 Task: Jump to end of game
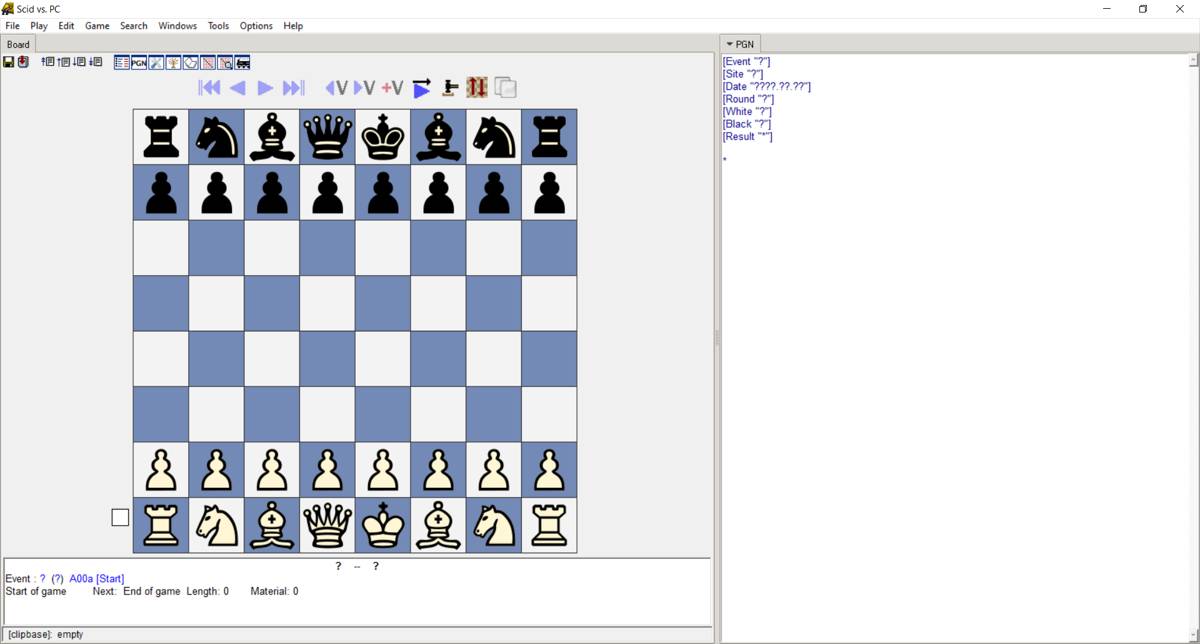[x=292, y=88]
